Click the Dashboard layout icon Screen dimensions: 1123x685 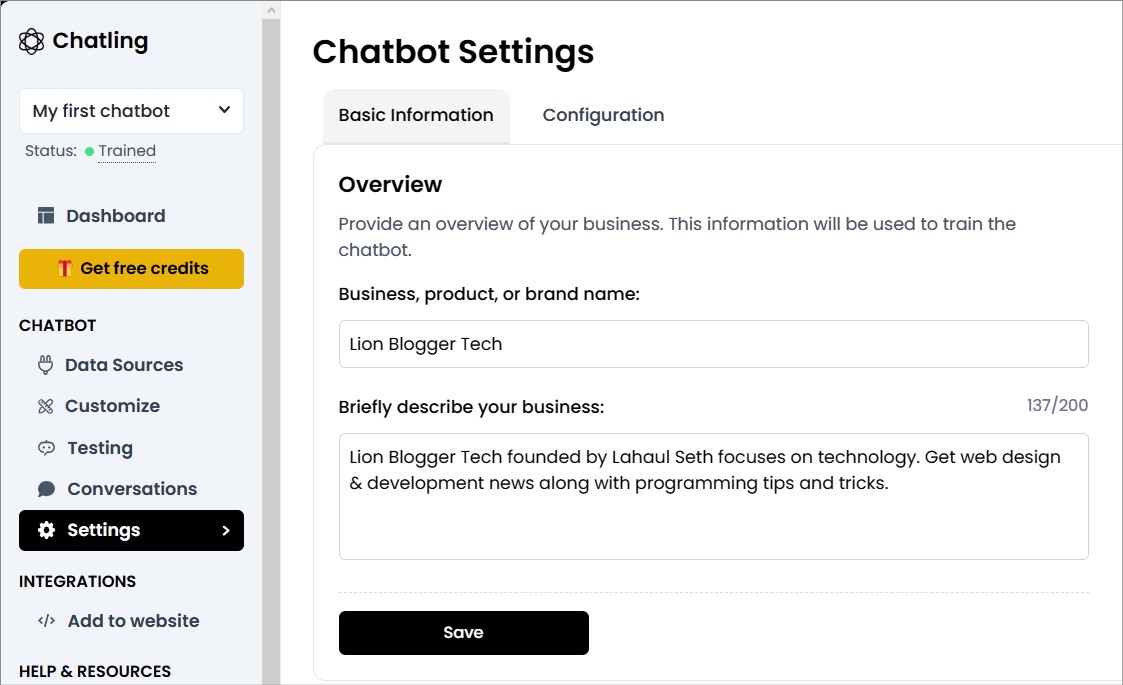pyautogui.click(x=46, y=216)
